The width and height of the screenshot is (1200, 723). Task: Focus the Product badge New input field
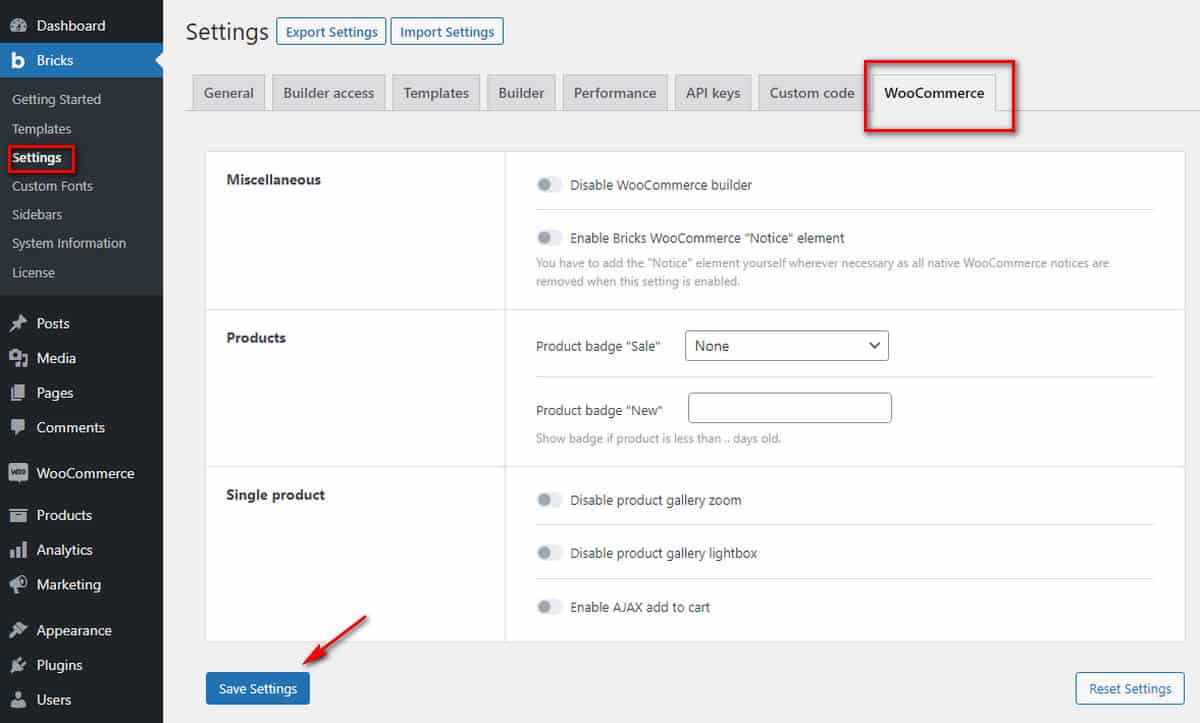790,408
